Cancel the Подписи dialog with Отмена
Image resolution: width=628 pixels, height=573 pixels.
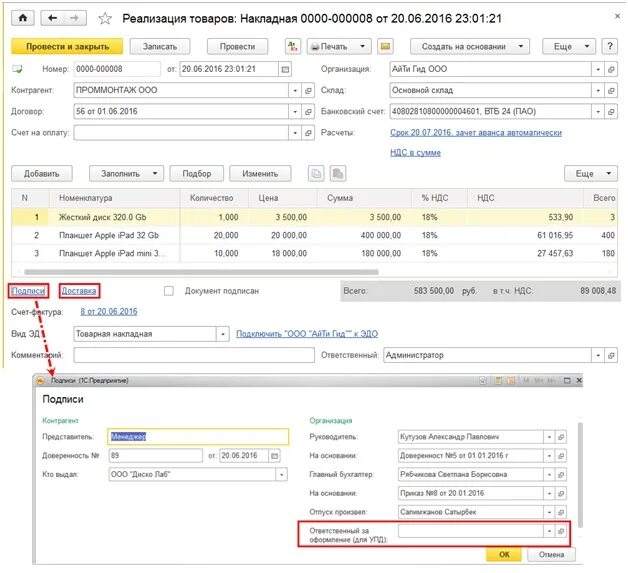pos(551,555)
